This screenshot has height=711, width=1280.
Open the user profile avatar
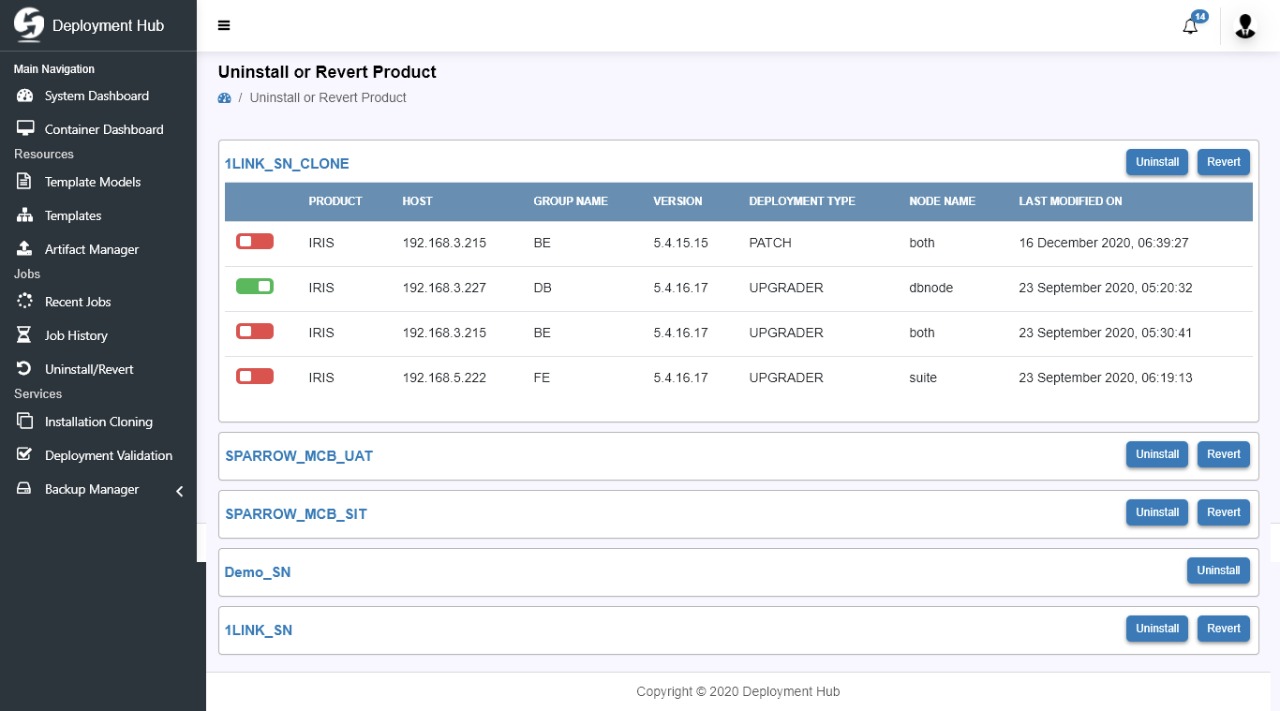(x=1245, y=26)
